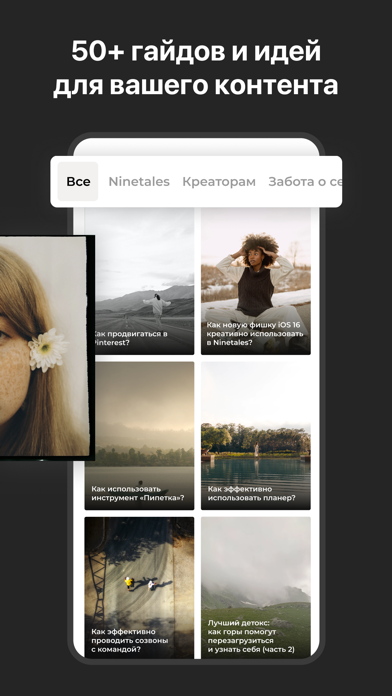The width and height of the screenshot is (392, 696).
Task: Click the headline "50+ гайдов и идей"
Action: pos(196,51)
